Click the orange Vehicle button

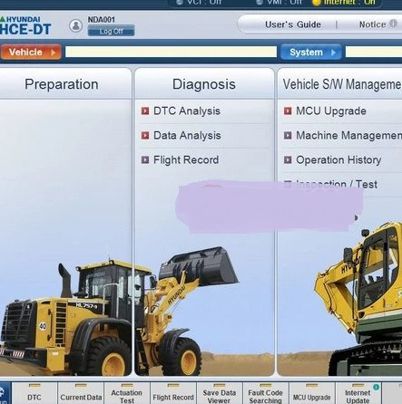tap(31, 52)
